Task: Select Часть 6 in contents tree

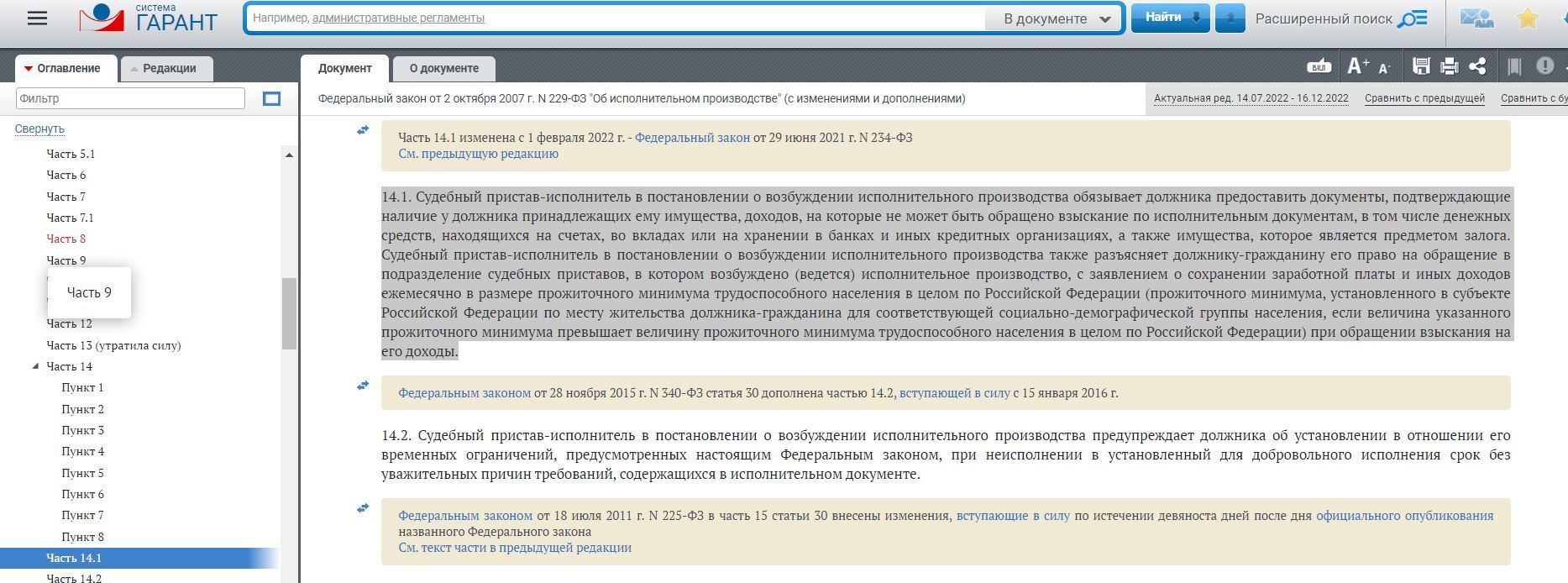Action: coord(66,175)
